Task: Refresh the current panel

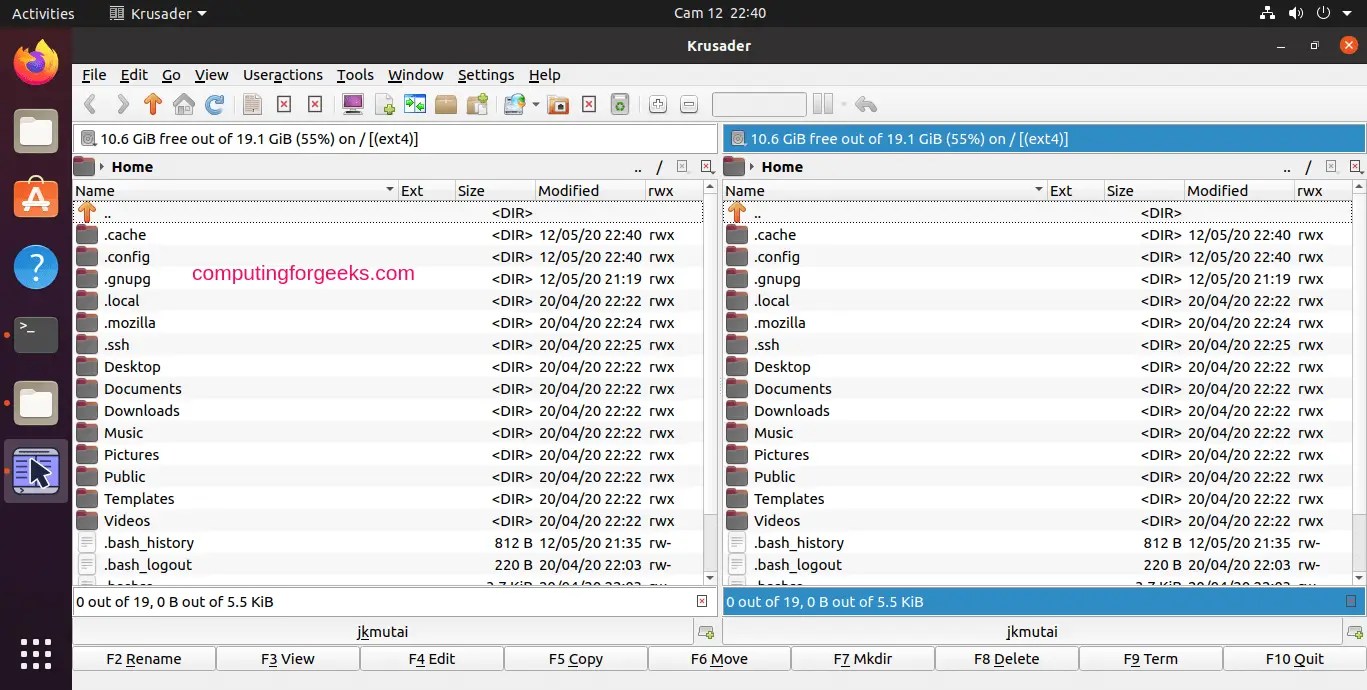Action: (214, 104)
